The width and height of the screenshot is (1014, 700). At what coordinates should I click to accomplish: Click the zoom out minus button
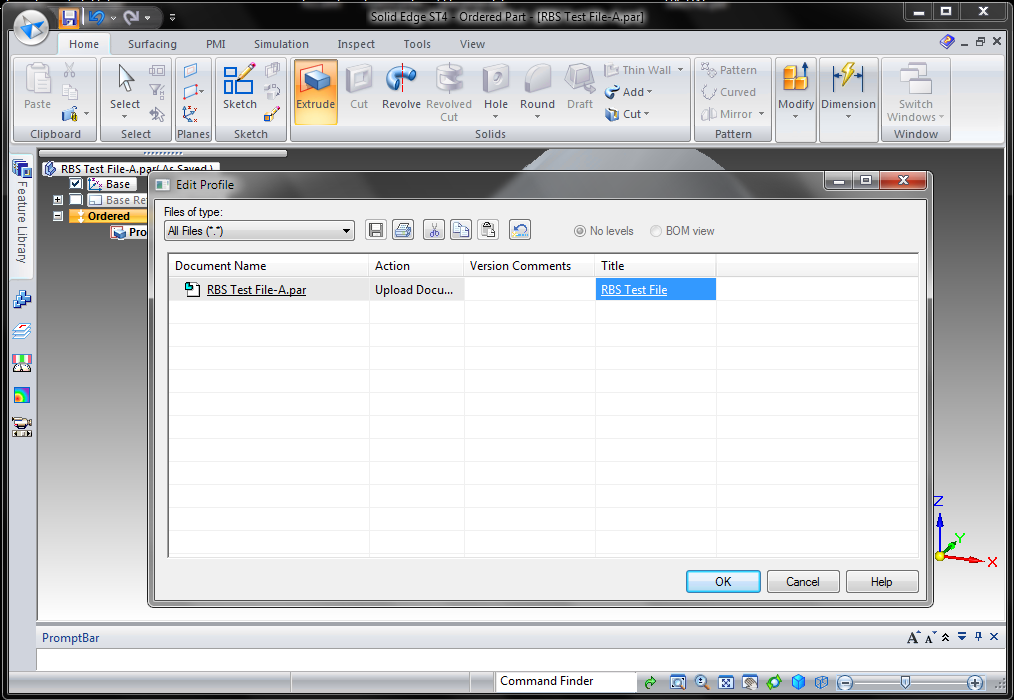click(x=845, y=682)
